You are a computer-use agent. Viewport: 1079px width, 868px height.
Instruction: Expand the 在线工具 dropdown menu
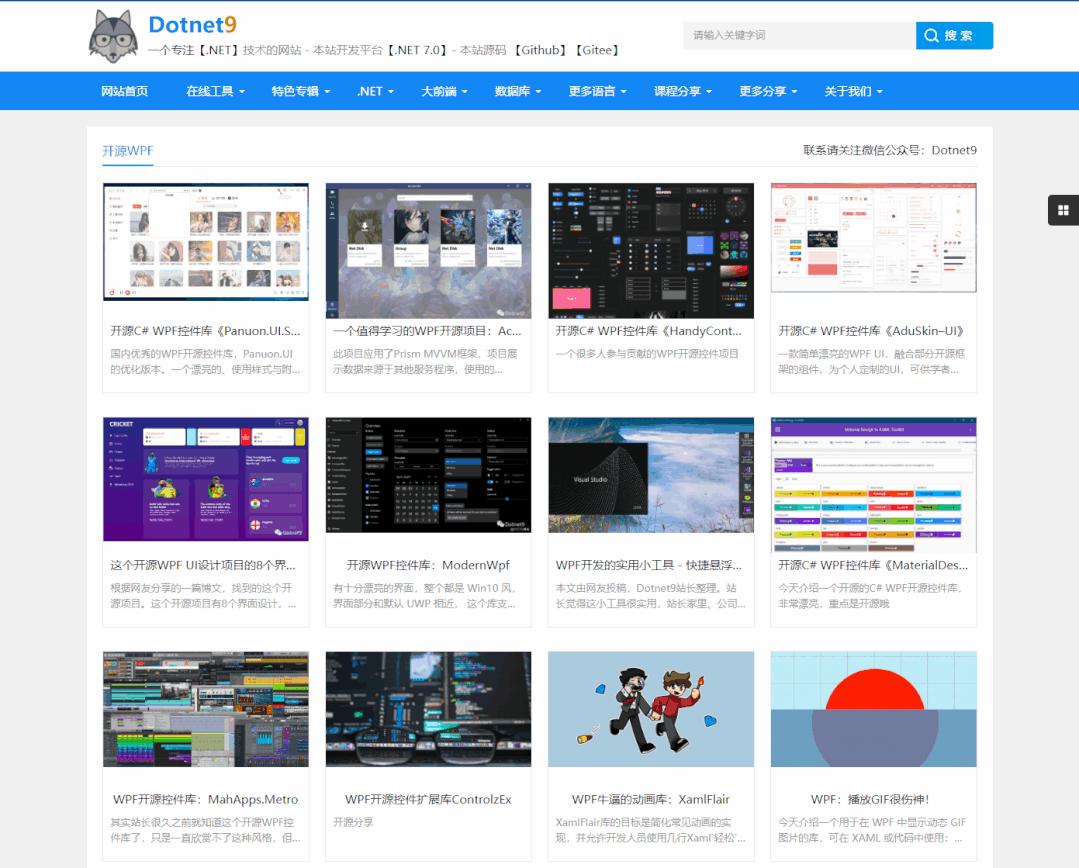pos(215,91)
